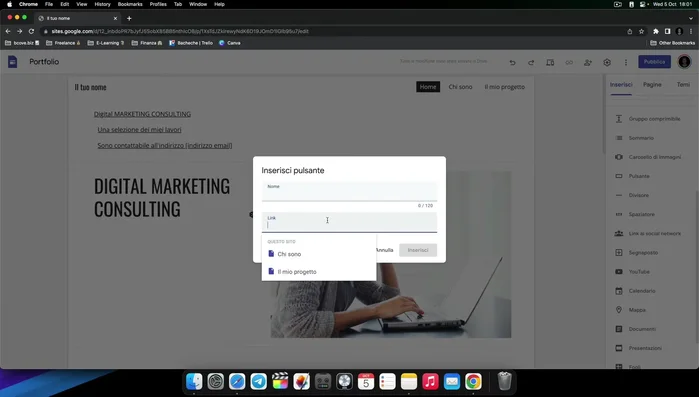Select Chi sono from link suggestions
The height and width of the screenshot is (397, 699).
[x=319, y=254]
